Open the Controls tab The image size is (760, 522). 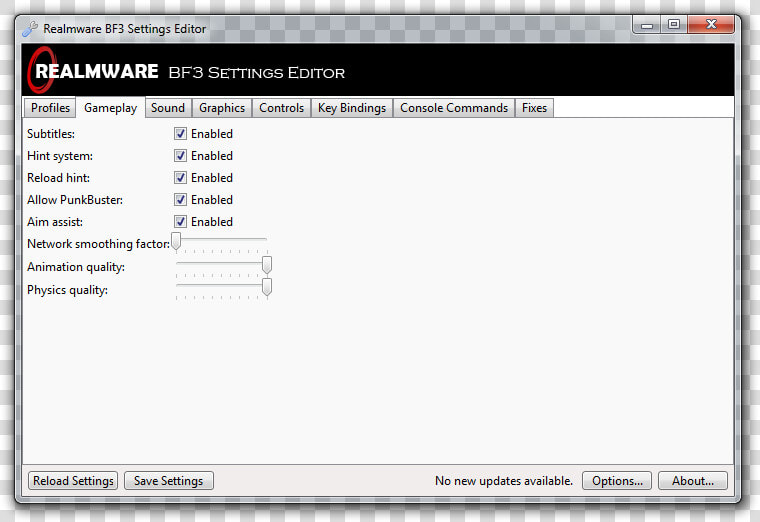tap(281, 108)
